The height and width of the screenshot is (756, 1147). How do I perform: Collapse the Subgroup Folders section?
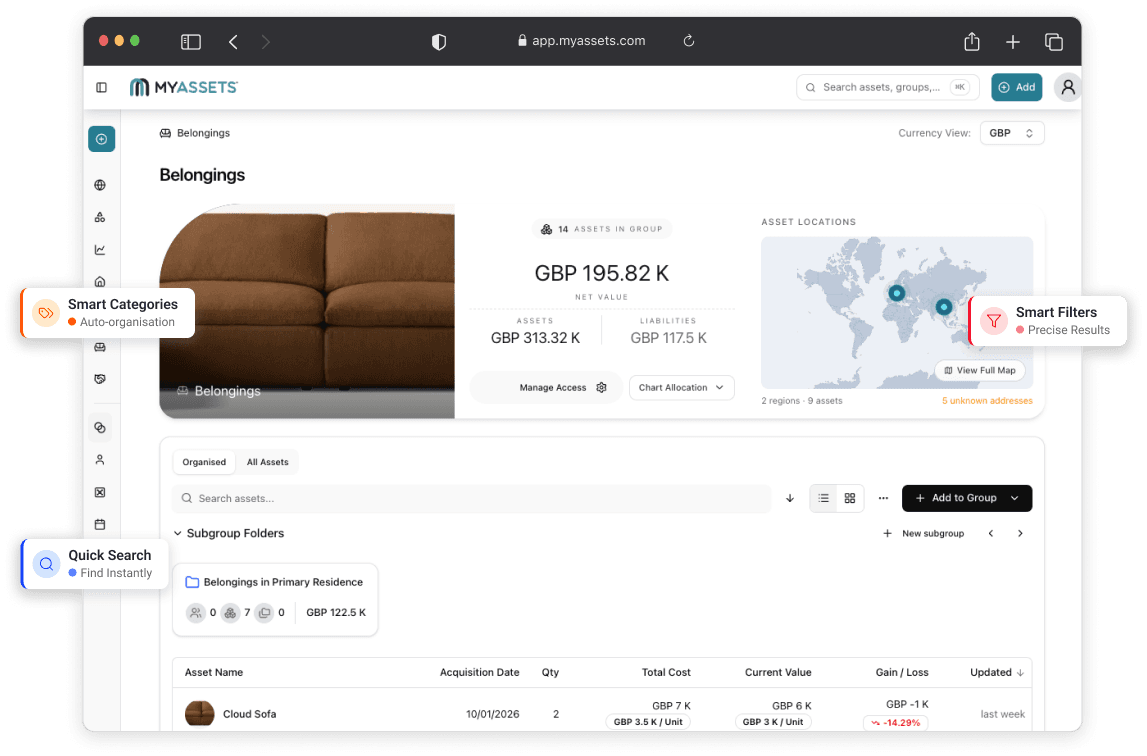pos(178,534)
